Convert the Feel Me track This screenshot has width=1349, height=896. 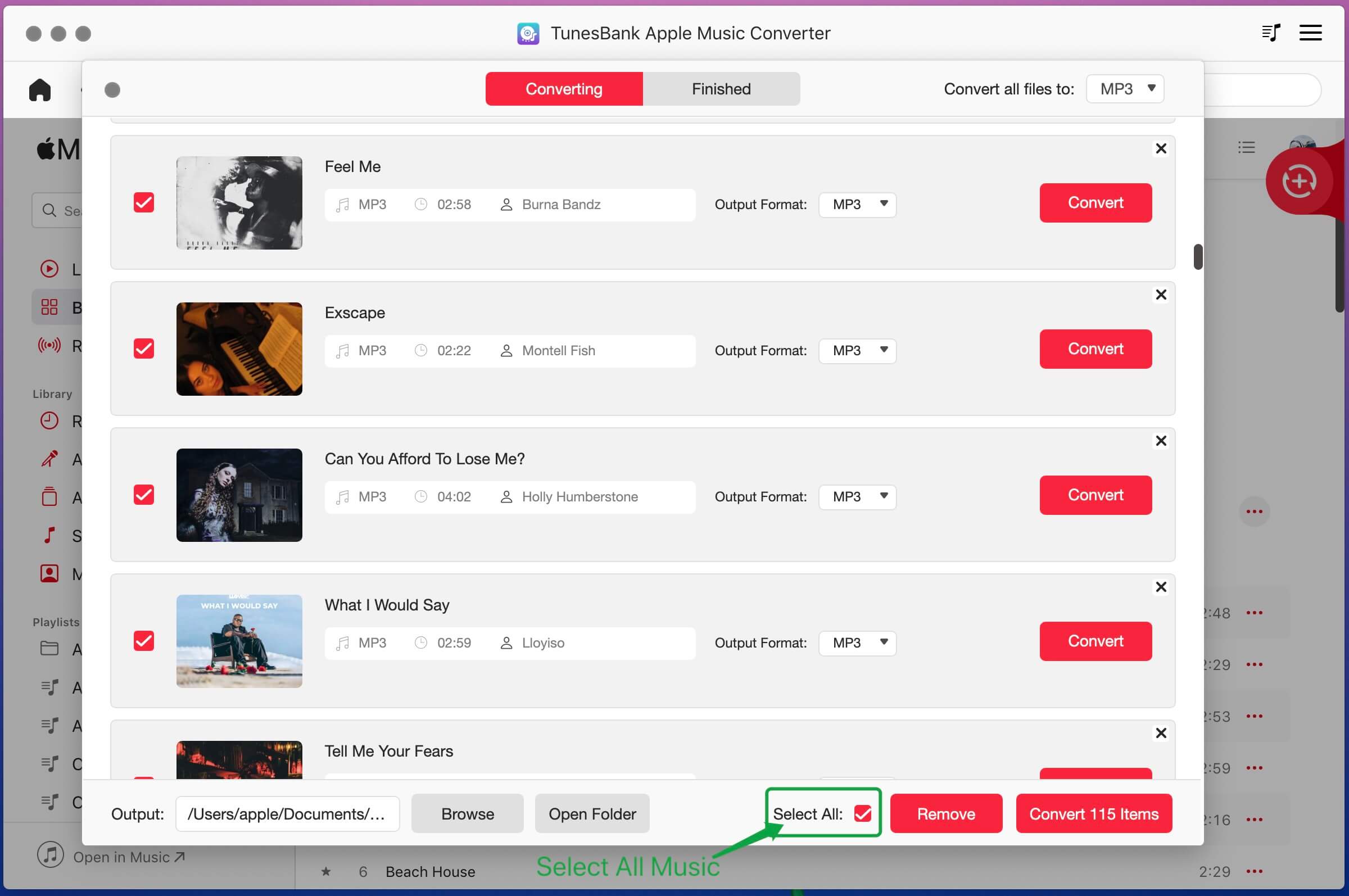click(x=1096, y=203)
